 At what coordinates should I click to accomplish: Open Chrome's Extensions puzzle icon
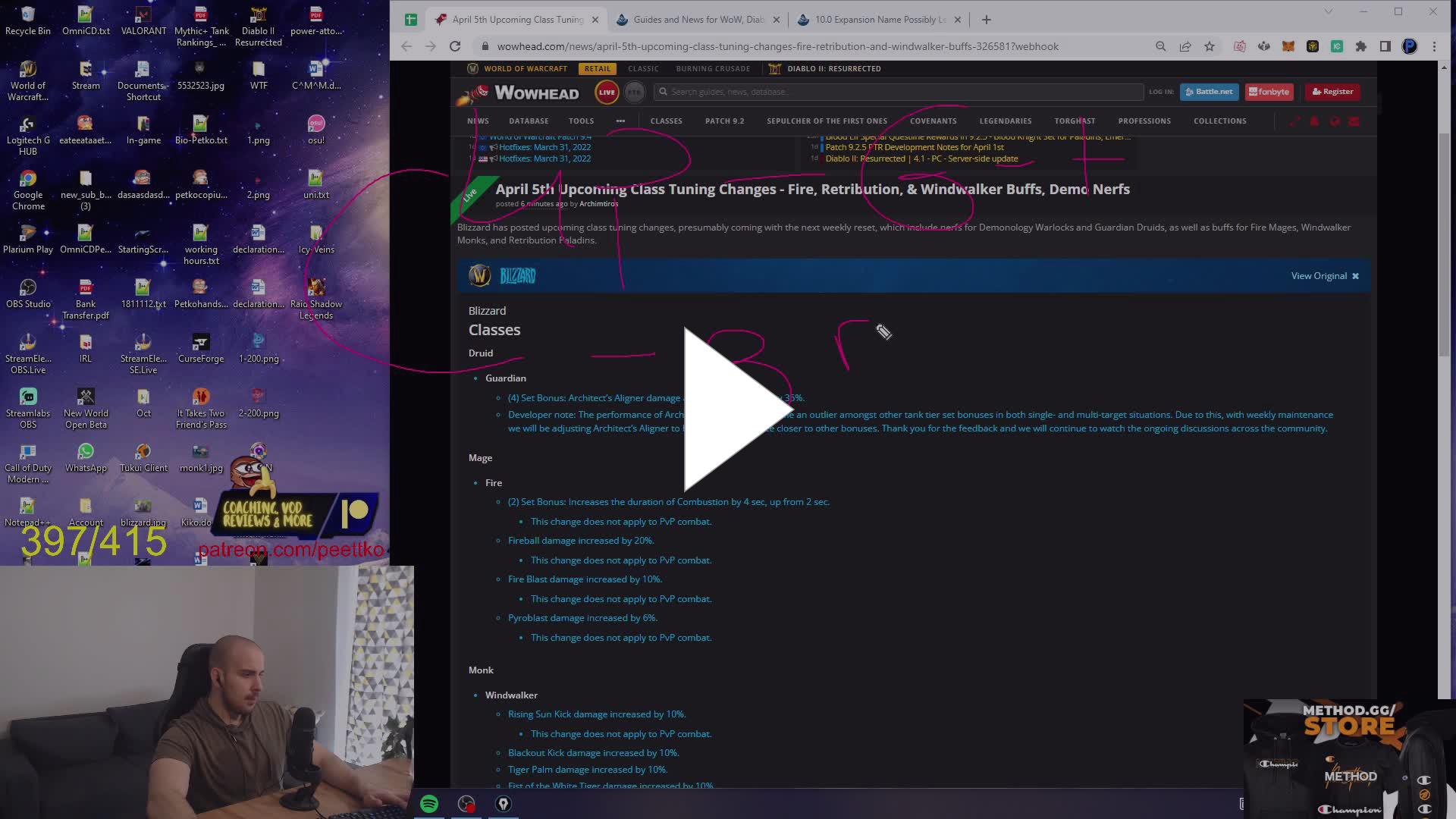click(1361, 46)
